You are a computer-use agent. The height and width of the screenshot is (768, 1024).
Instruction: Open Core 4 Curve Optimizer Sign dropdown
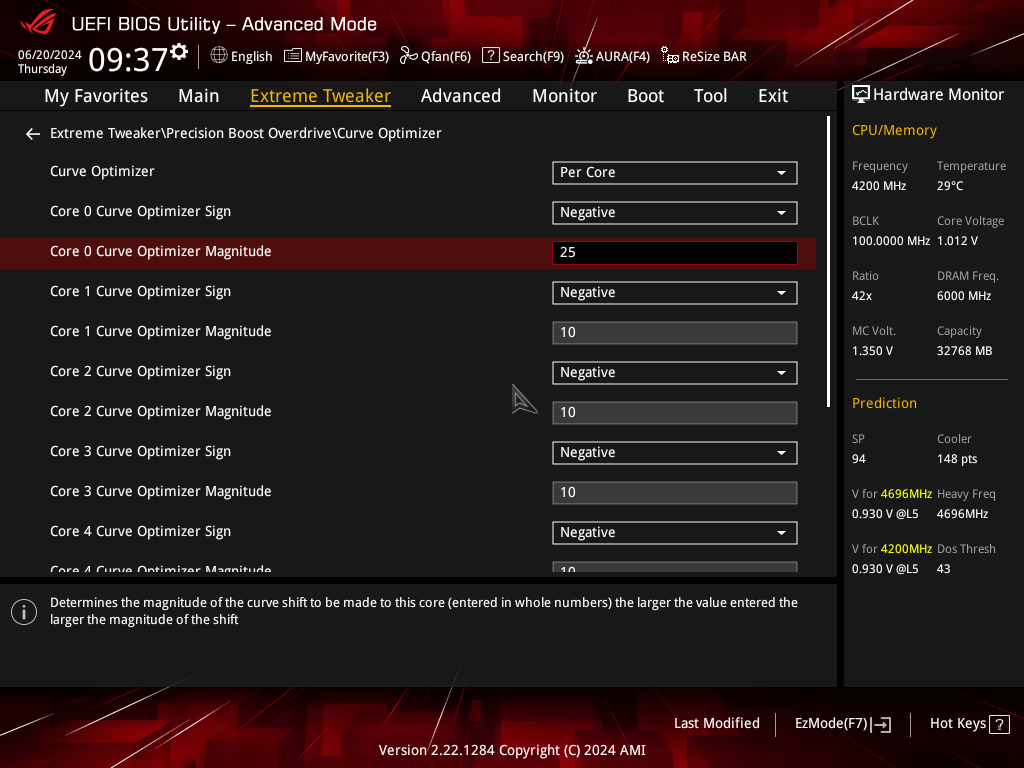point(675,533)
